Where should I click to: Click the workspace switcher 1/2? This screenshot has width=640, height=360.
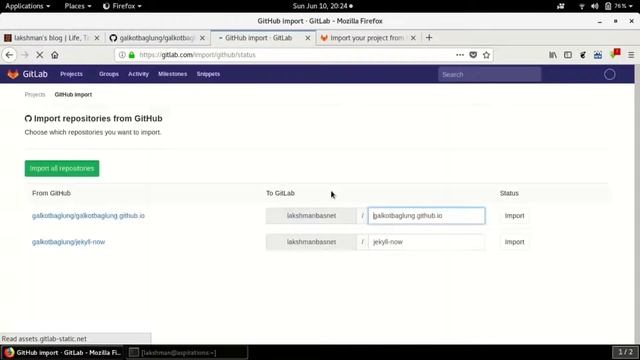tap(625, 352)
